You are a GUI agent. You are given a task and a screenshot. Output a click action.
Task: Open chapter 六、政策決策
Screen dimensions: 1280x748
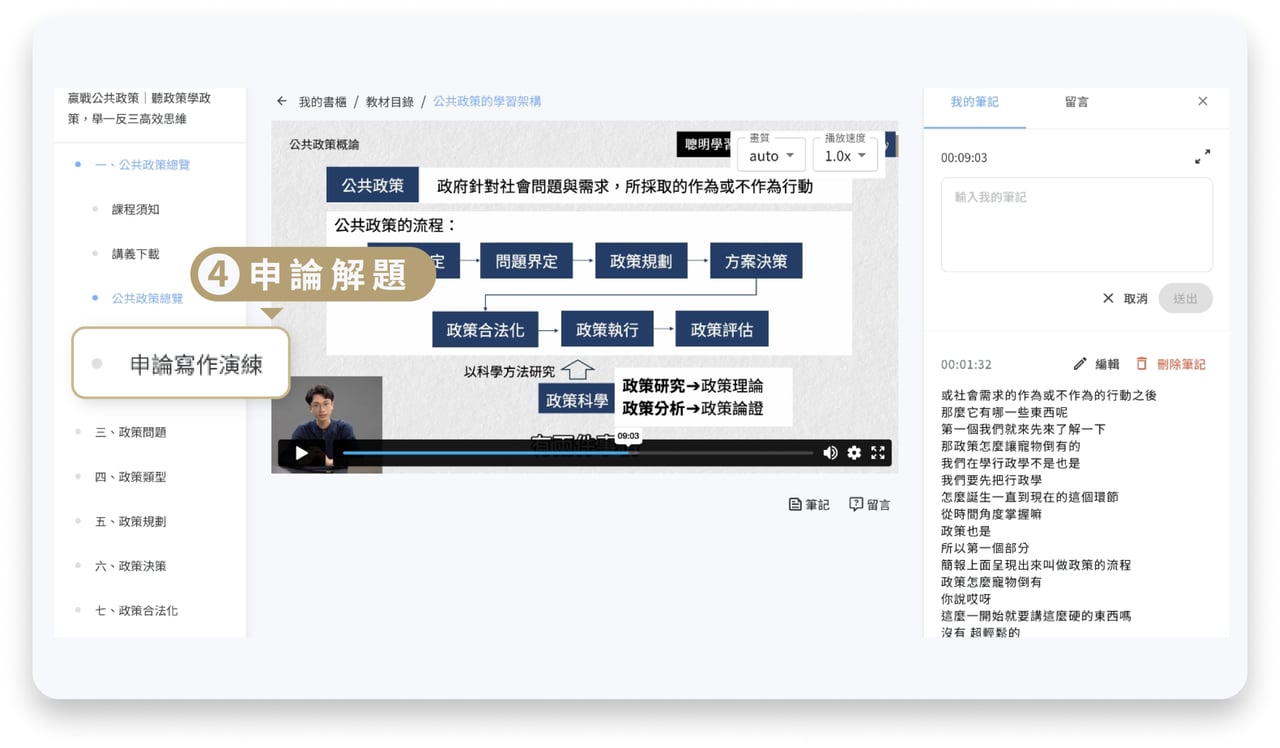pos(130,566)
